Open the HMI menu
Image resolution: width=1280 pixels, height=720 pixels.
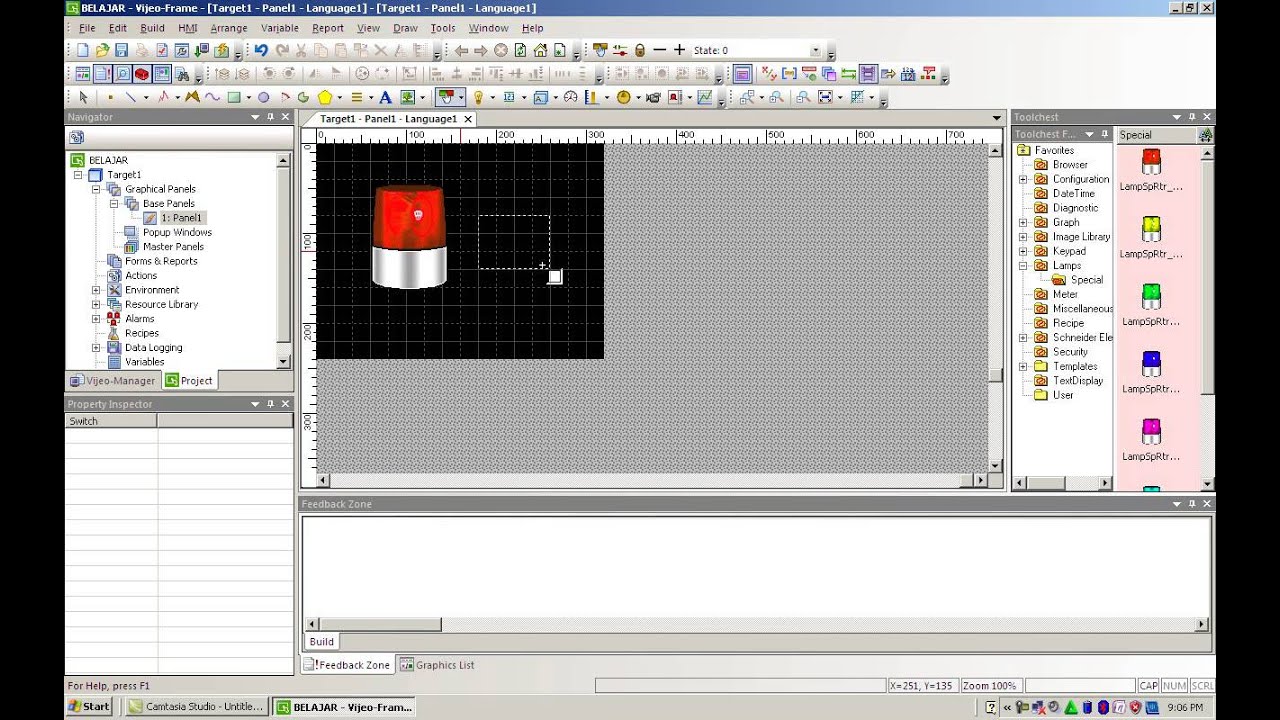point(188,28)
